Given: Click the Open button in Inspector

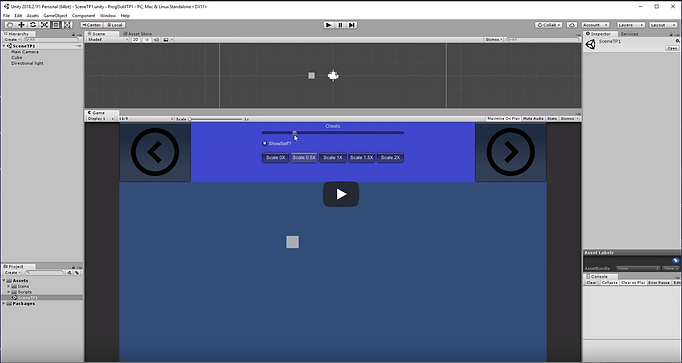Looking at the screenshot, I should point(672,48).
